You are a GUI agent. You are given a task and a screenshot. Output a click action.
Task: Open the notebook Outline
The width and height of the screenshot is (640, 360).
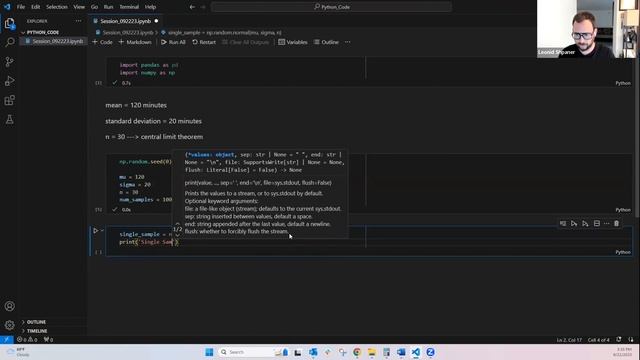pyautogui.click(x=326, y=42)
